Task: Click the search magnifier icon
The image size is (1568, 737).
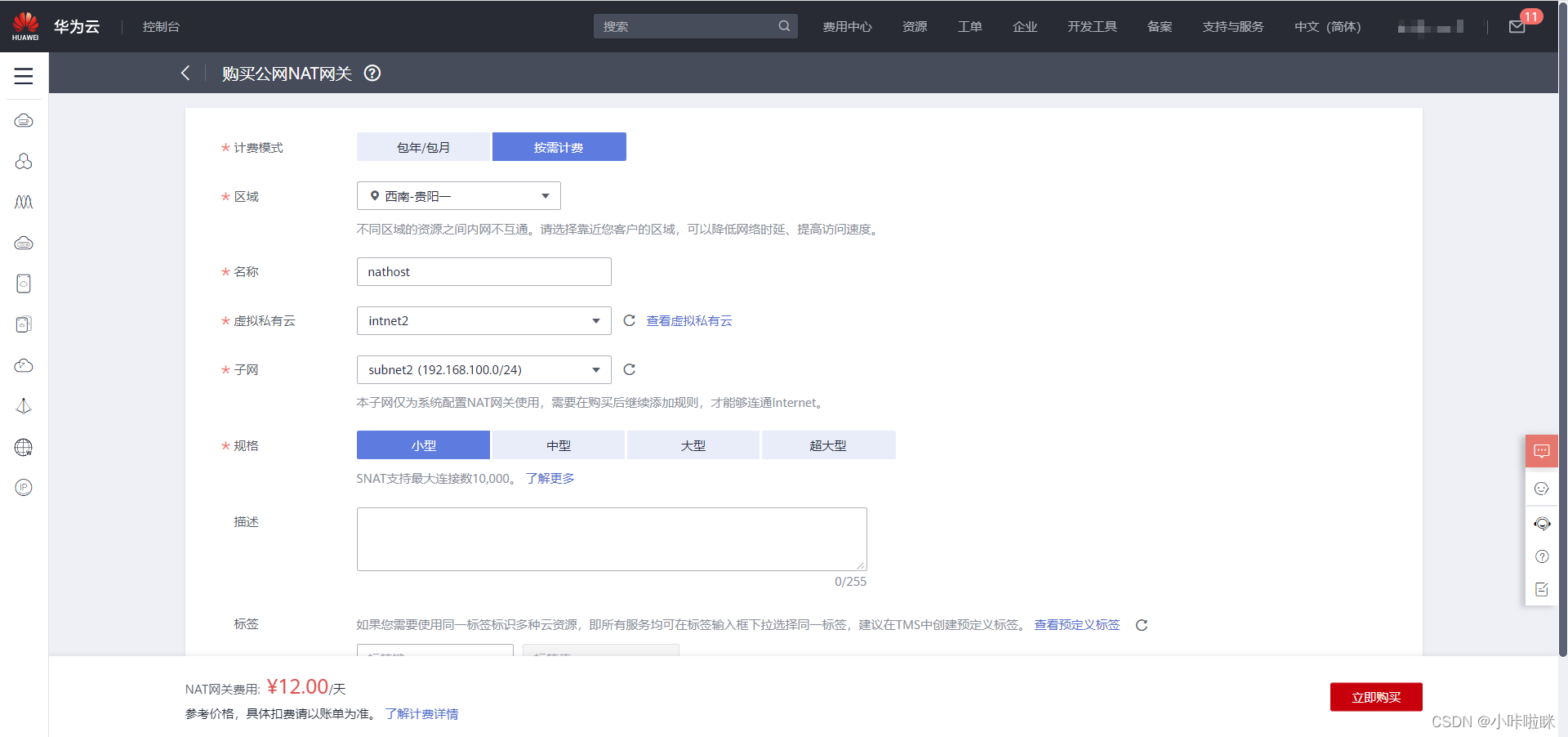Action: pos(783,25)
